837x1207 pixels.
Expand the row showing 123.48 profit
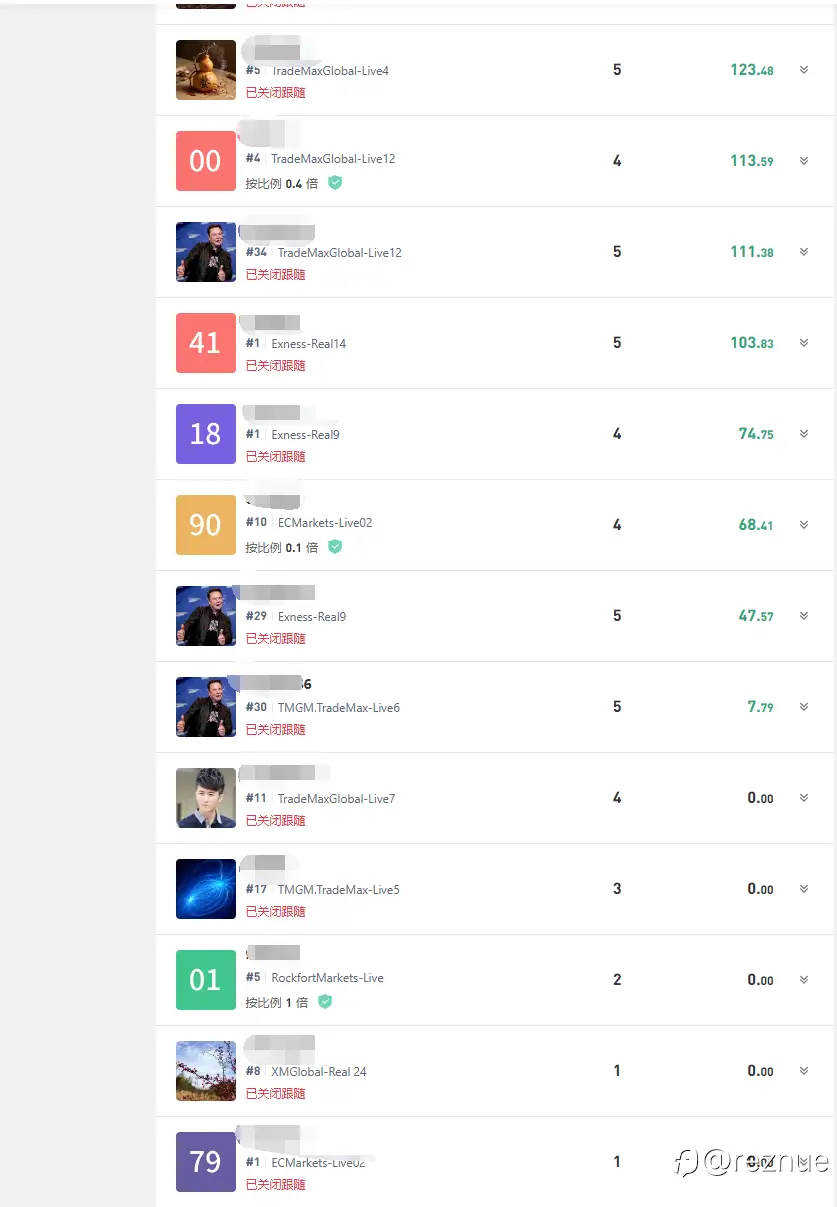pos(804,70)
